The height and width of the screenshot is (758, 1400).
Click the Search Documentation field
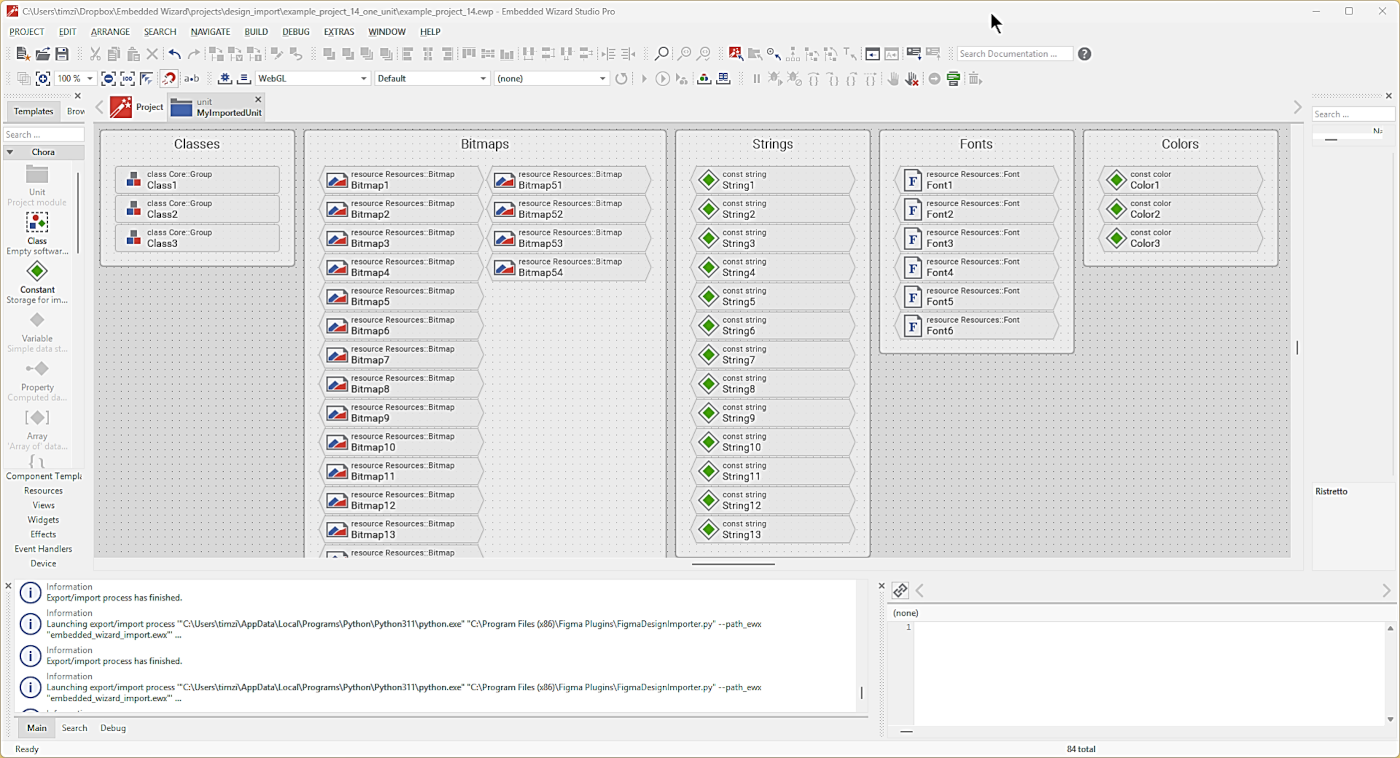pos(1013,54)
